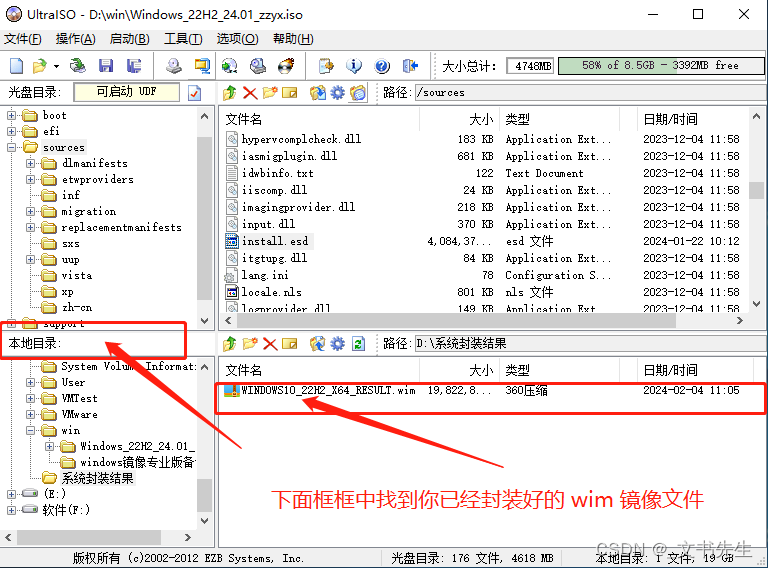Open the 选项(O) menu
Image resolution: width=768 pixels, height=568 pixels.
pos(237,39)
